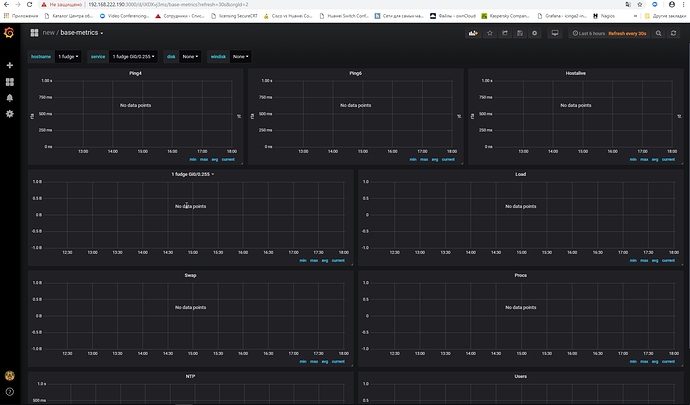
Task: Cycle view mode with the monitor icon
Action: tap(555, 33)
